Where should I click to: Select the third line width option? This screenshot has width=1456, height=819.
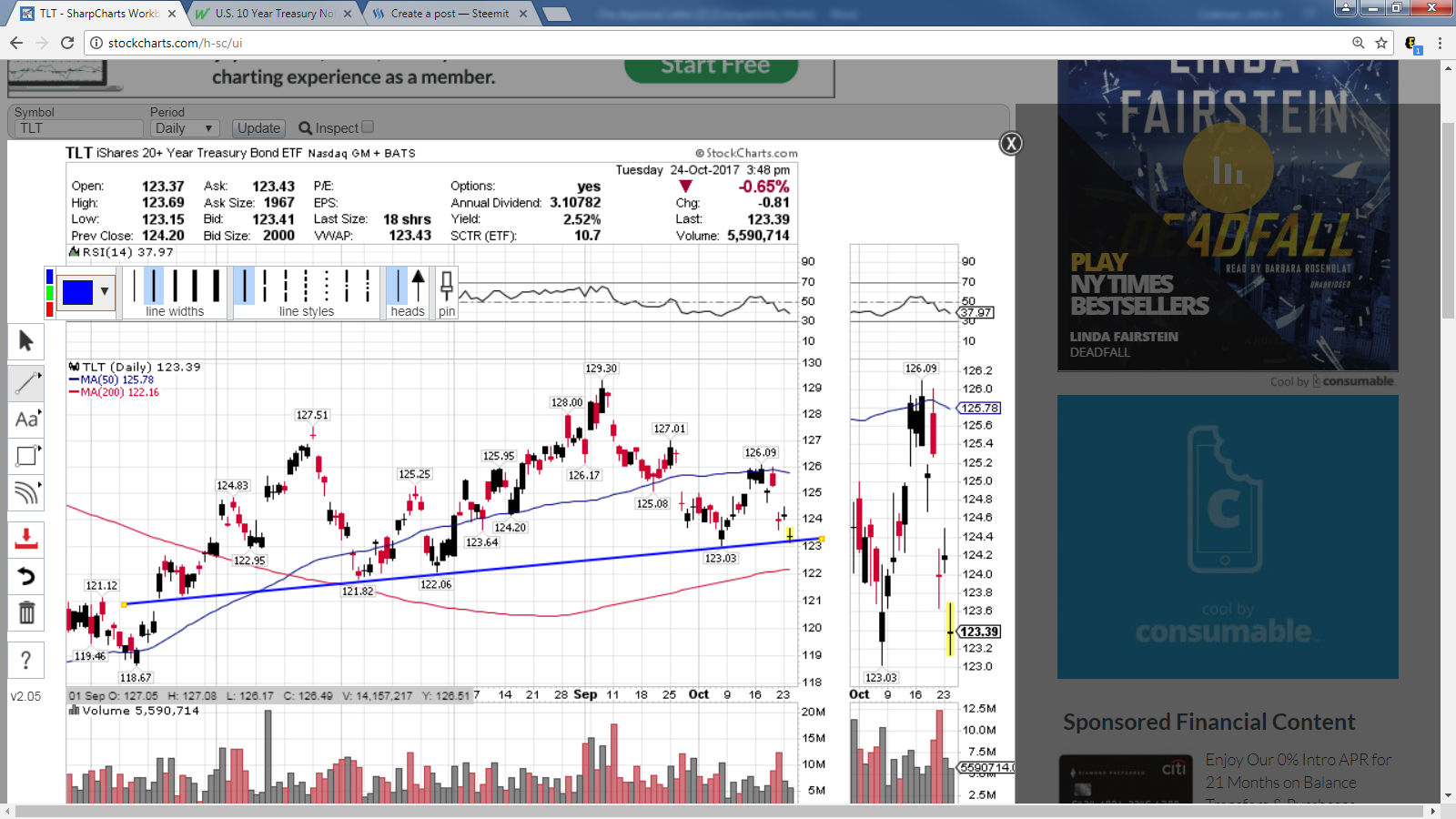(x=175, y=286)
